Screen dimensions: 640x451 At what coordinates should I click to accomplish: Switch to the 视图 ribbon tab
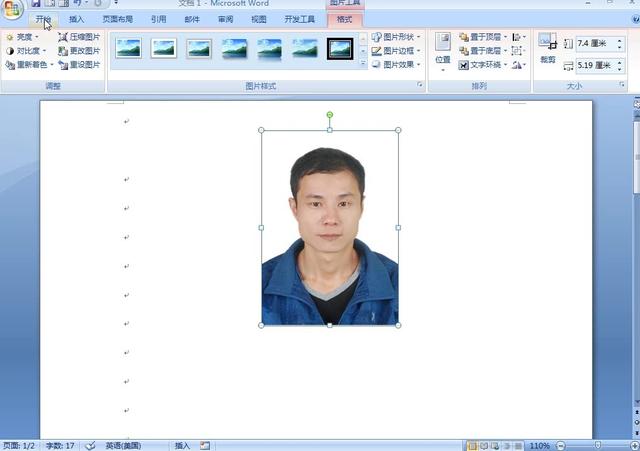258,19
